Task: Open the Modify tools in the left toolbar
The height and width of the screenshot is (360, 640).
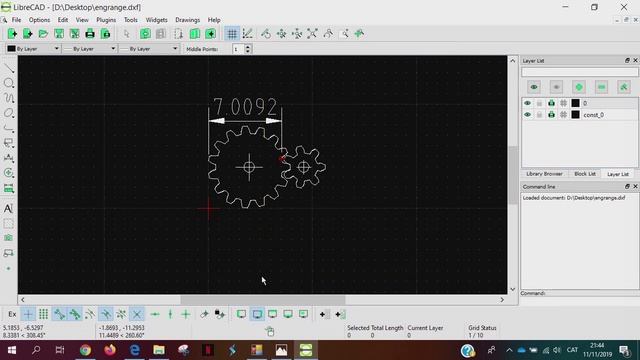Action: click(9, 173)
